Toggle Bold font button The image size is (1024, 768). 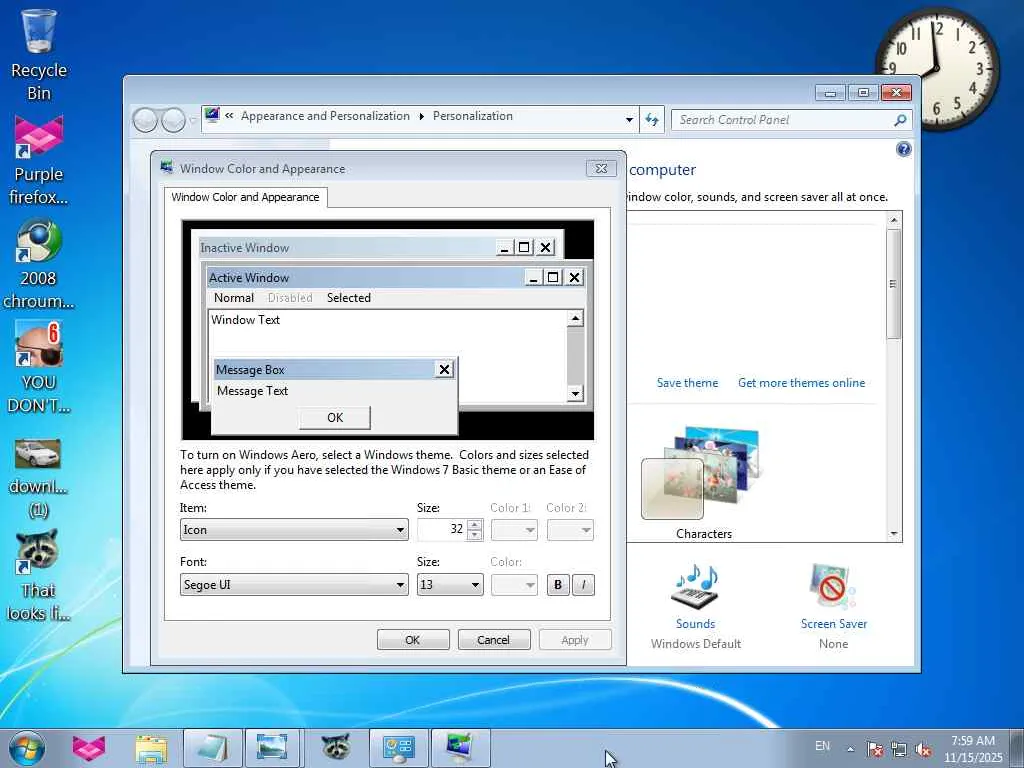558,584
